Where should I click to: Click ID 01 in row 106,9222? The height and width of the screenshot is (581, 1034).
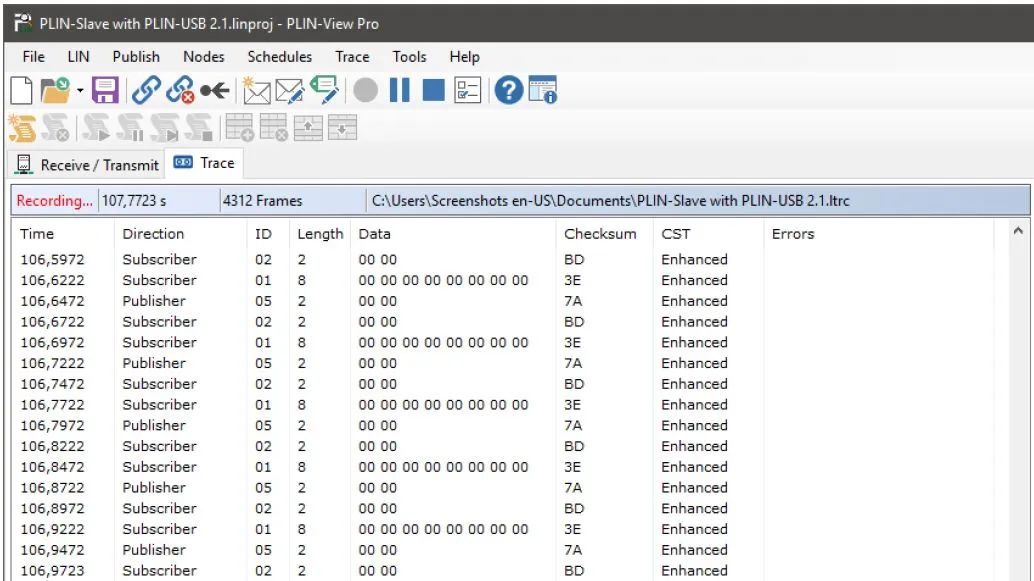click(263, 529)
